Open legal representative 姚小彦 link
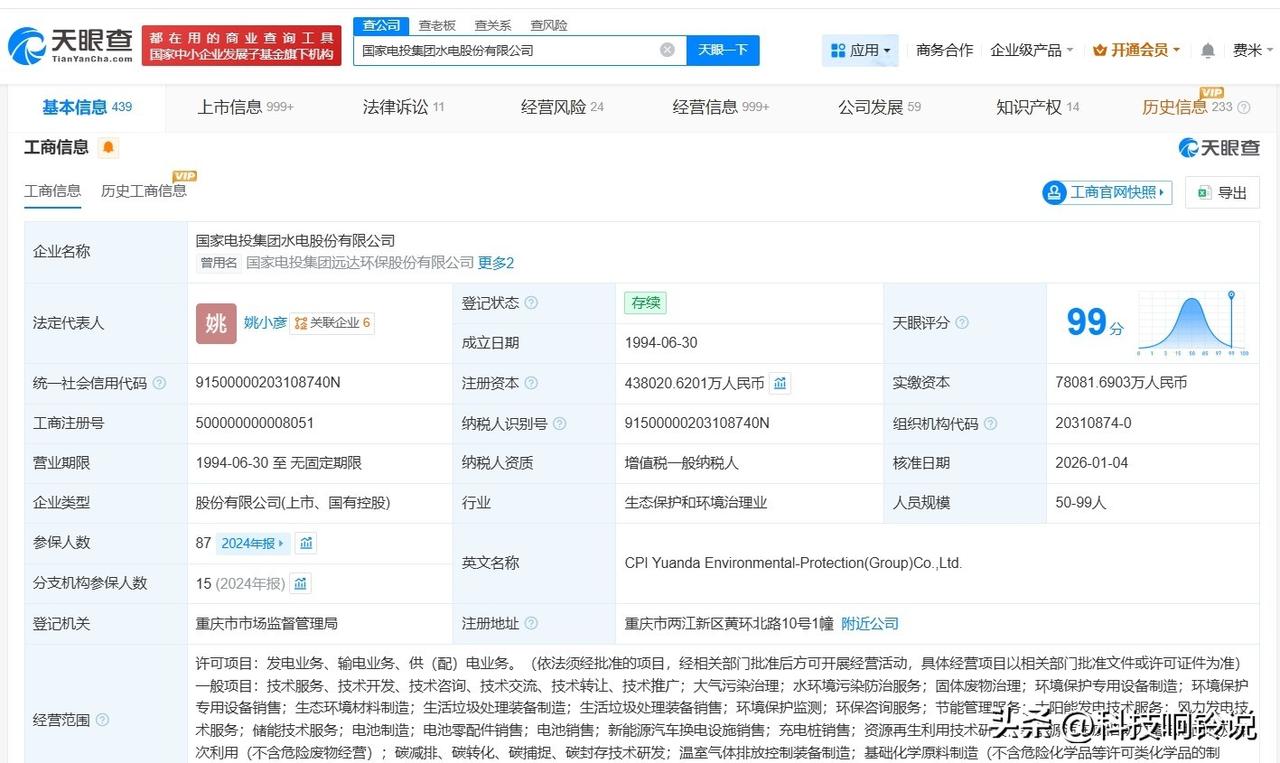This screenshot has height=763, width=1280. tap(265, 323)
